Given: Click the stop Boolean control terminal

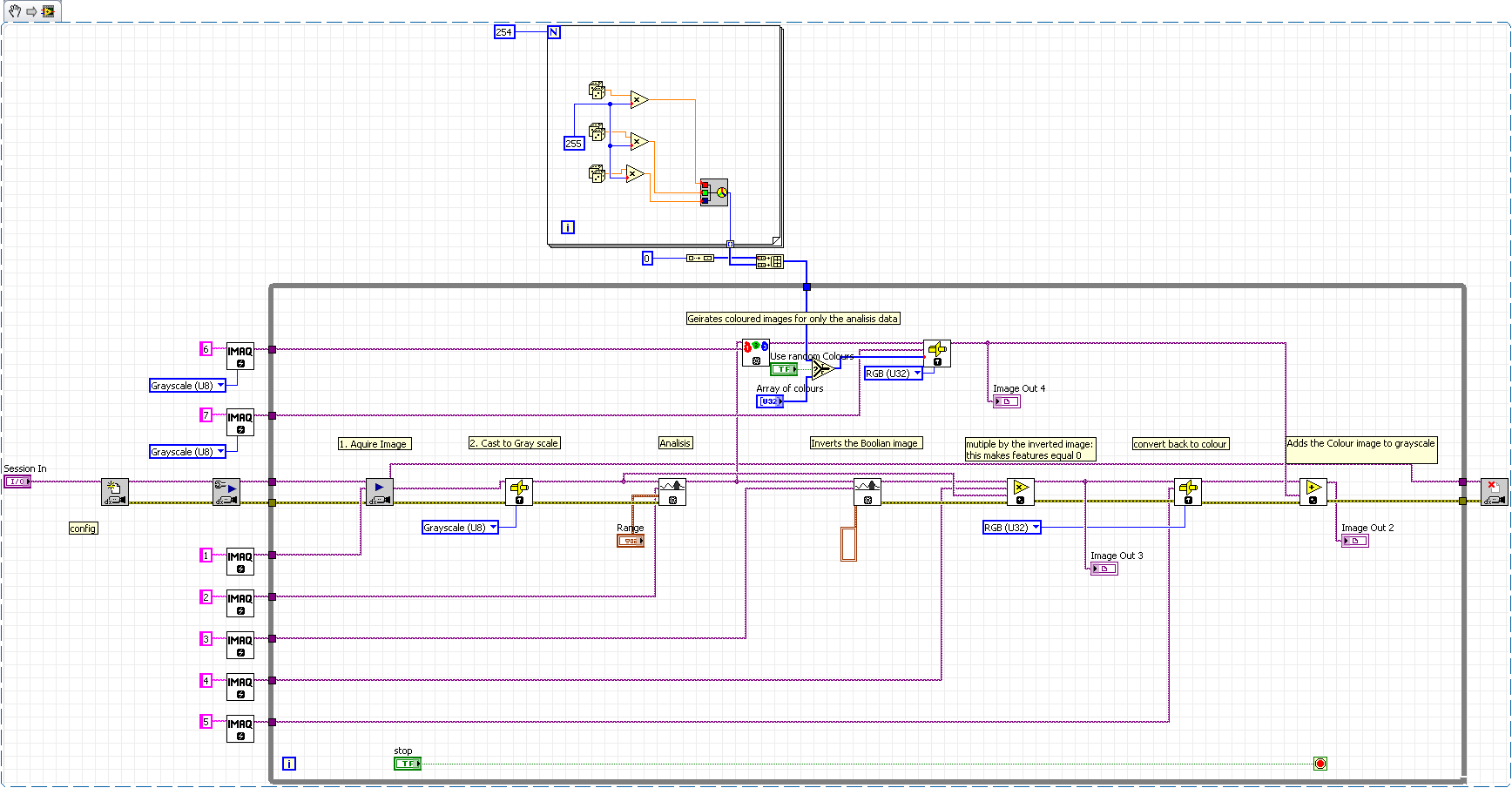Looking at the screenshot, I should [407, 764].
